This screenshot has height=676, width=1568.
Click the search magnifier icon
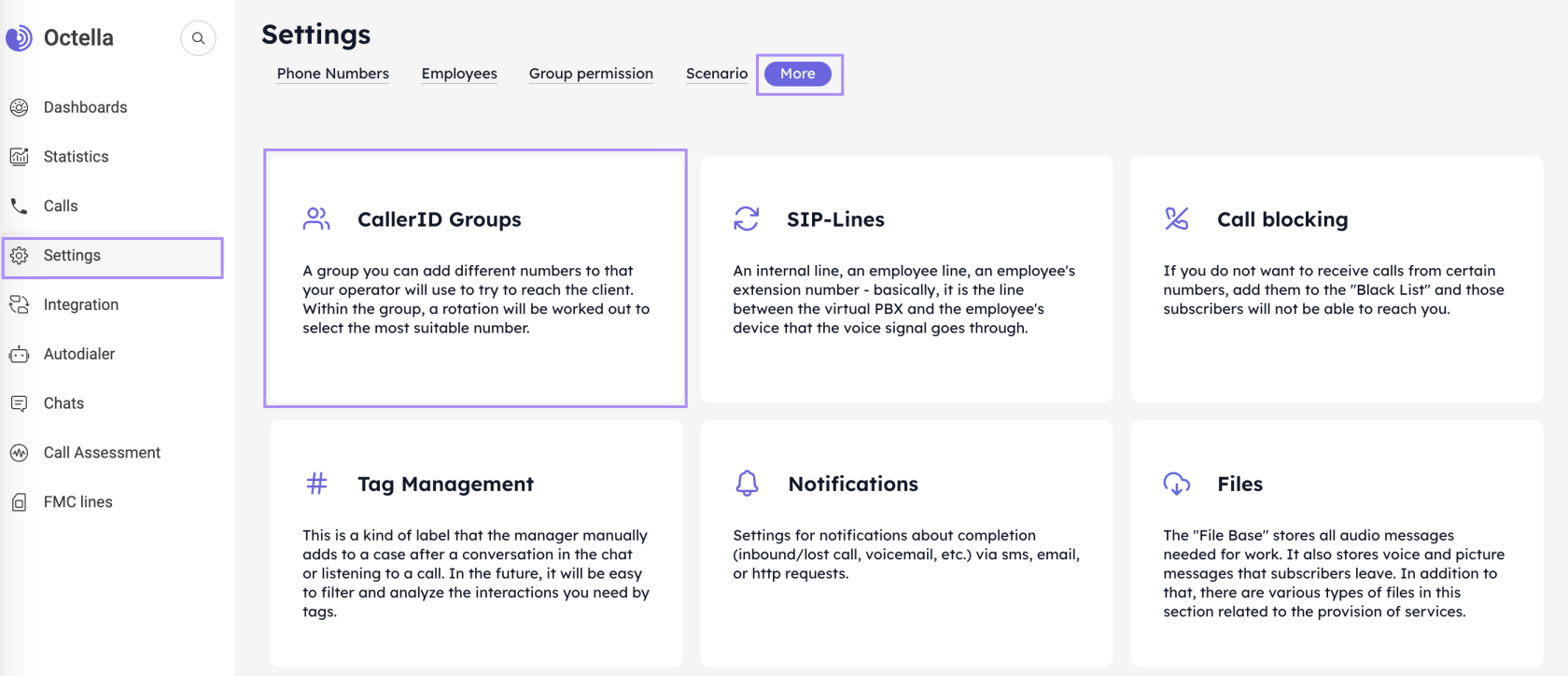click(198, 38)
